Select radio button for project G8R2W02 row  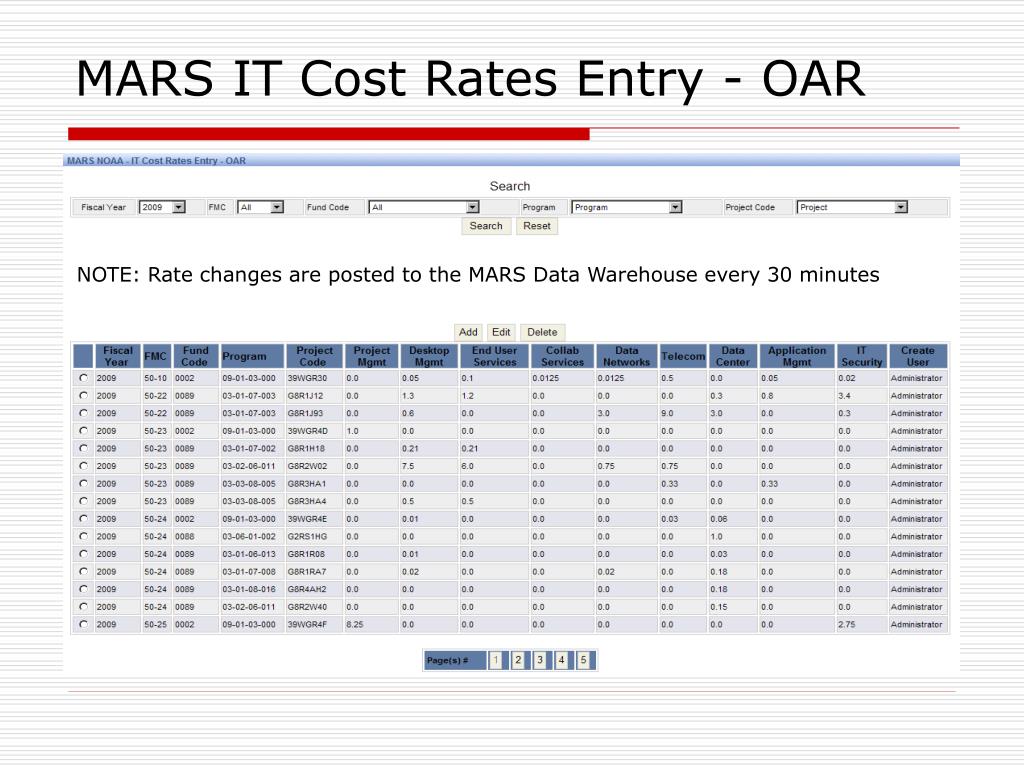point(84,466)
